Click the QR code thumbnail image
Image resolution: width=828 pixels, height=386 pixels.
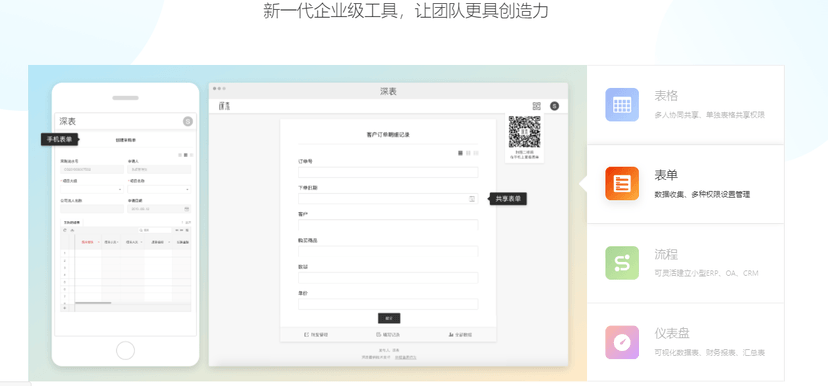pyautogui.click(x=524, y=131)
